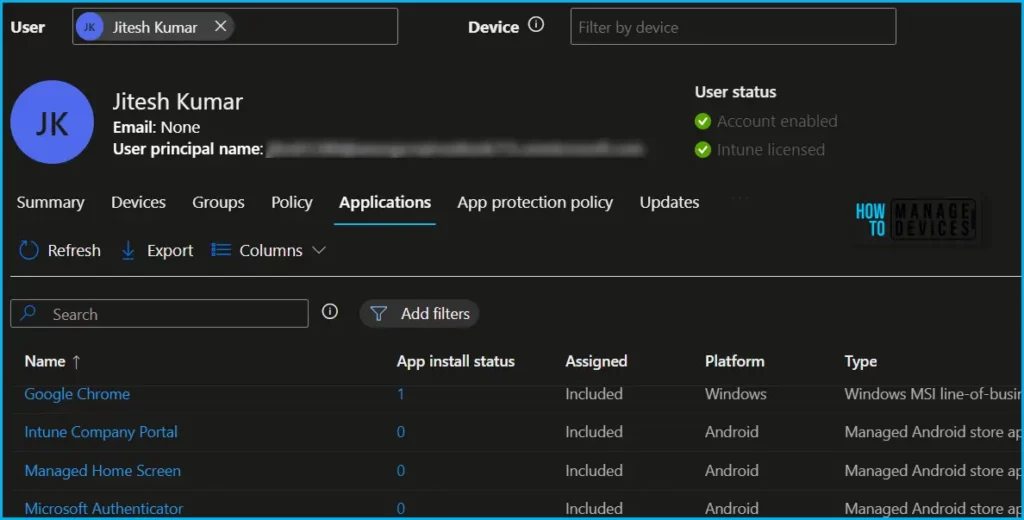1024x520 pixels.
Task: Click the Columns list icon
Action: [x=221, y=250]
